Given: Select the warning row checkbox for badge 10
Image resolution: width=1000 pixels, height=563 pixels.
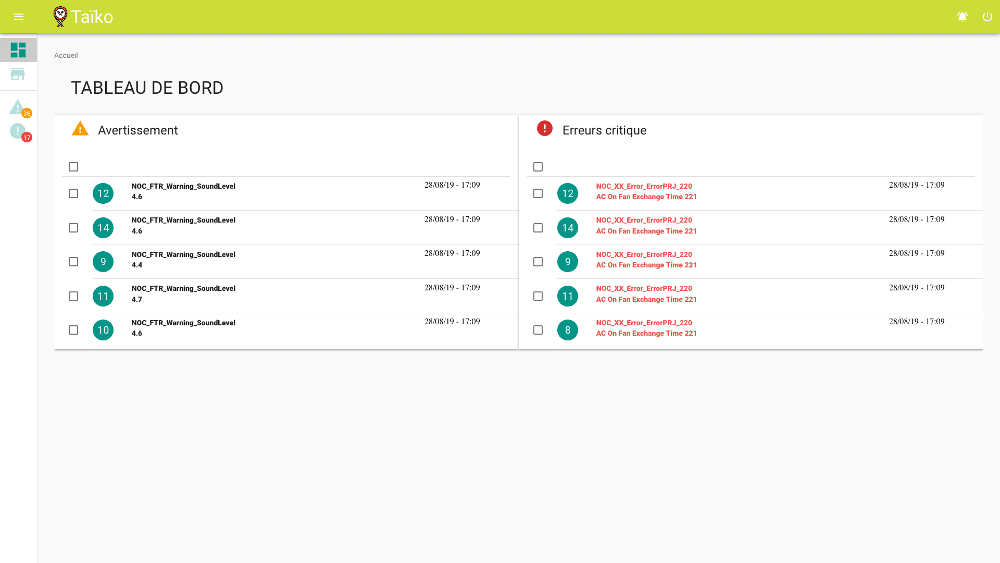Looking at the screenshot, I should 73,330.
